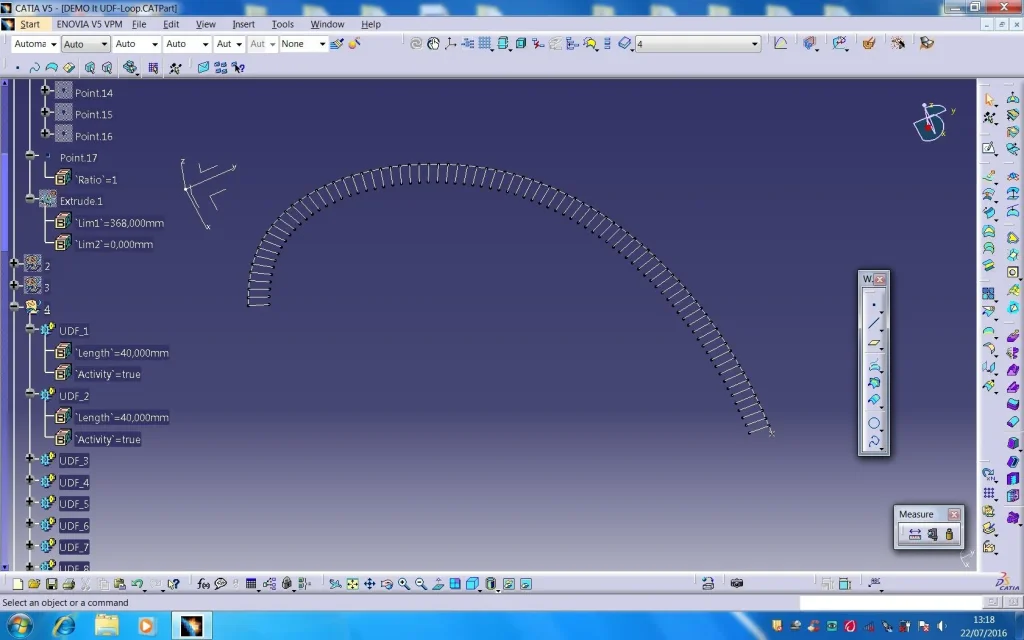Select the Plane tool in floating toolbar
Image resolution: width=1024 pixels, height=640 pixels.
[874, 342]
